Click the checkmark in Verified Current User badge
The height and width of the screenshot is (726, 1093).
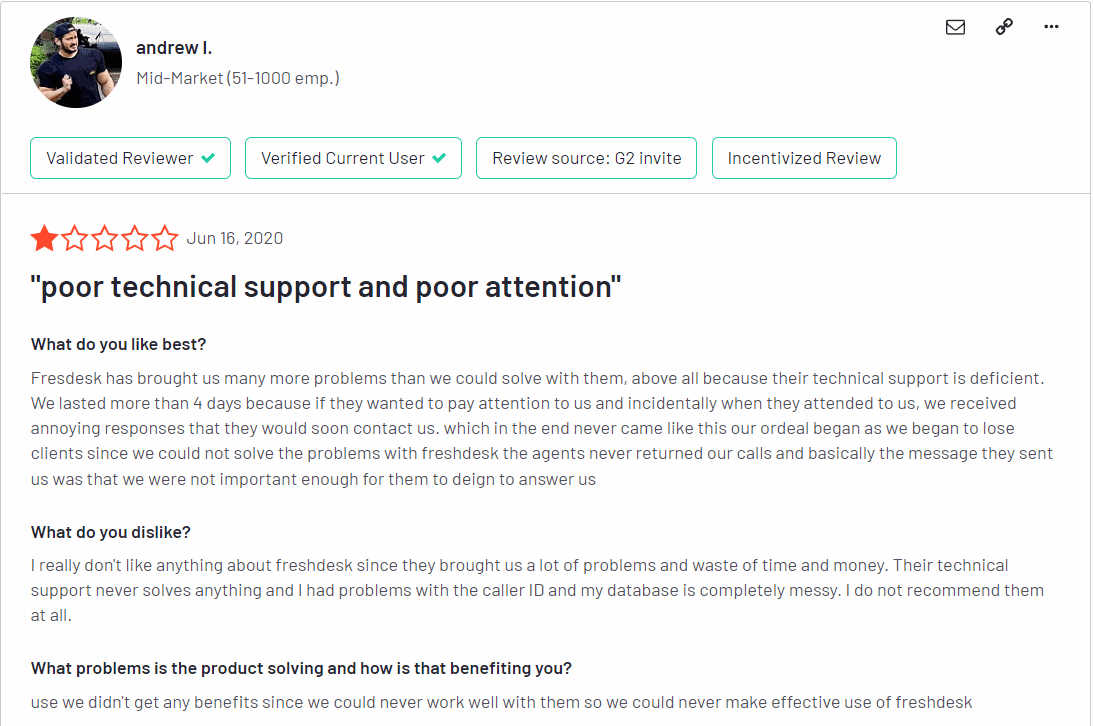pyautogui.click(x=439, y=158)
